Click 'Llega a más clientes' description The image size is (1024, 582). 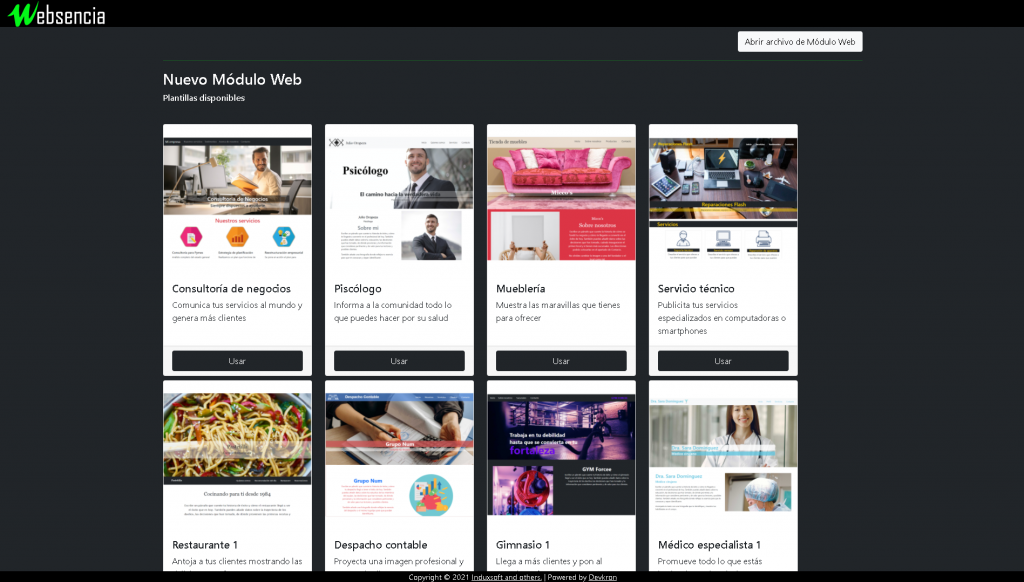(549, 561)
